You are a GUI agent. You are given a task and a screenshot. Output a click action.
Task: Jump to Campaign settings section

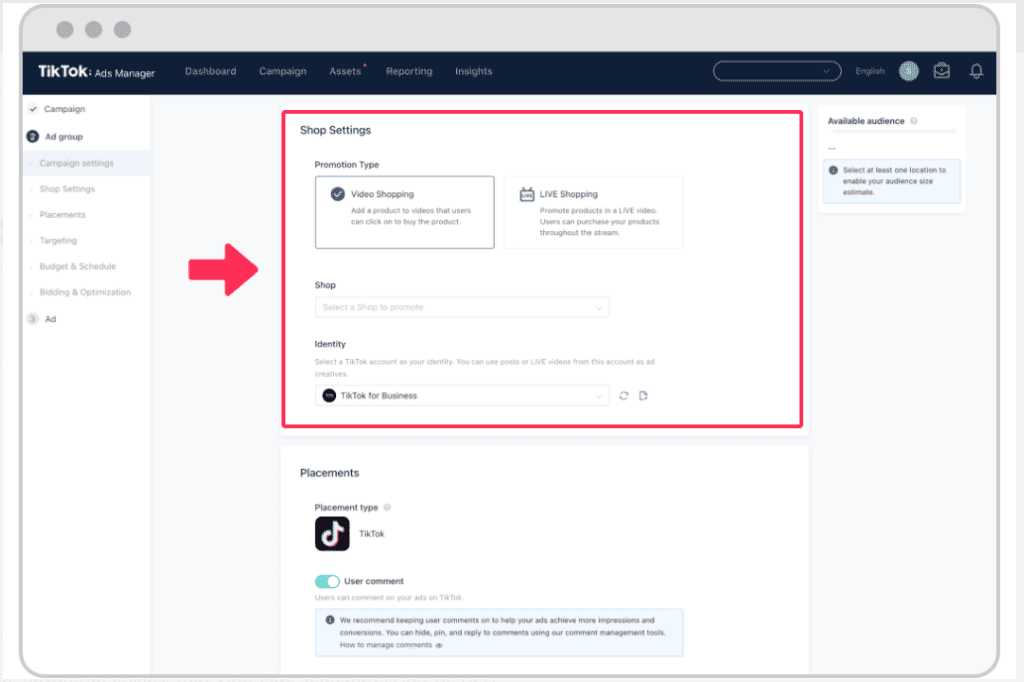tap(76, 163)
